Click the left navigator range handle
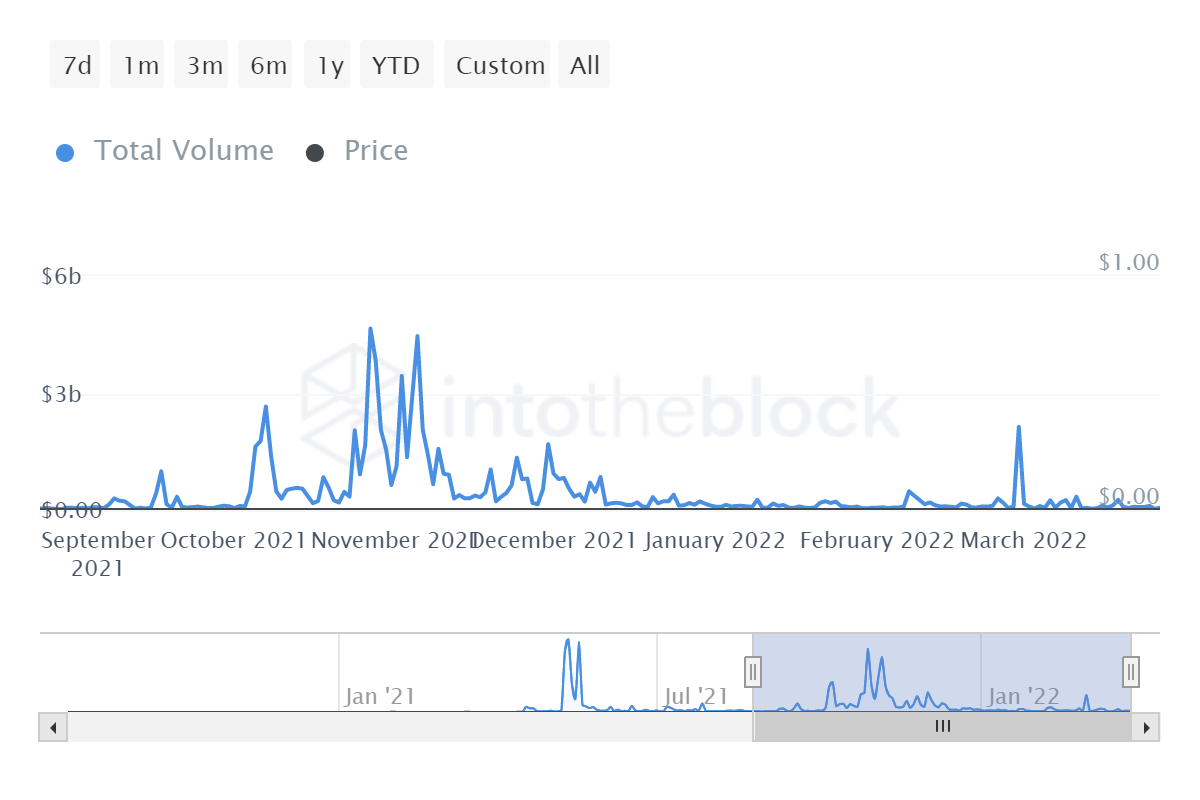 753,671
